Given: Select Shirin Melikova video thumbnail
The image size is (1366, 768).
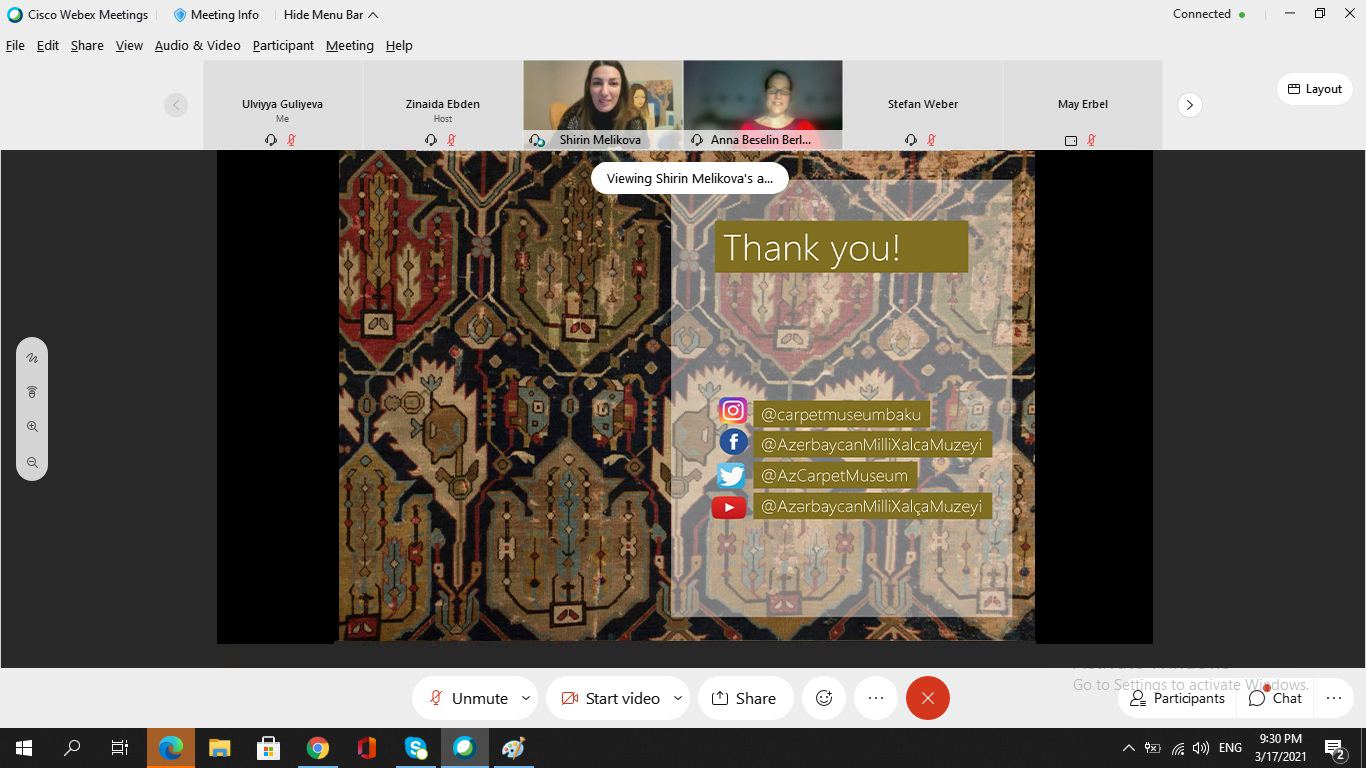Looking at the screenshot, I should coord(603,105).
